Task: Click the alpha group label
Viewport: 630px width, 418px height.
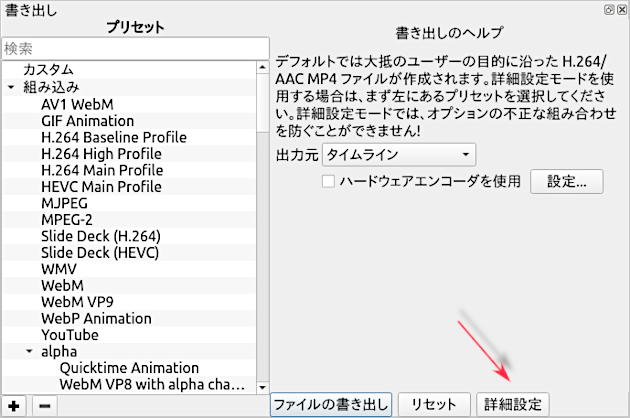Action: click(x=59, y=351)
